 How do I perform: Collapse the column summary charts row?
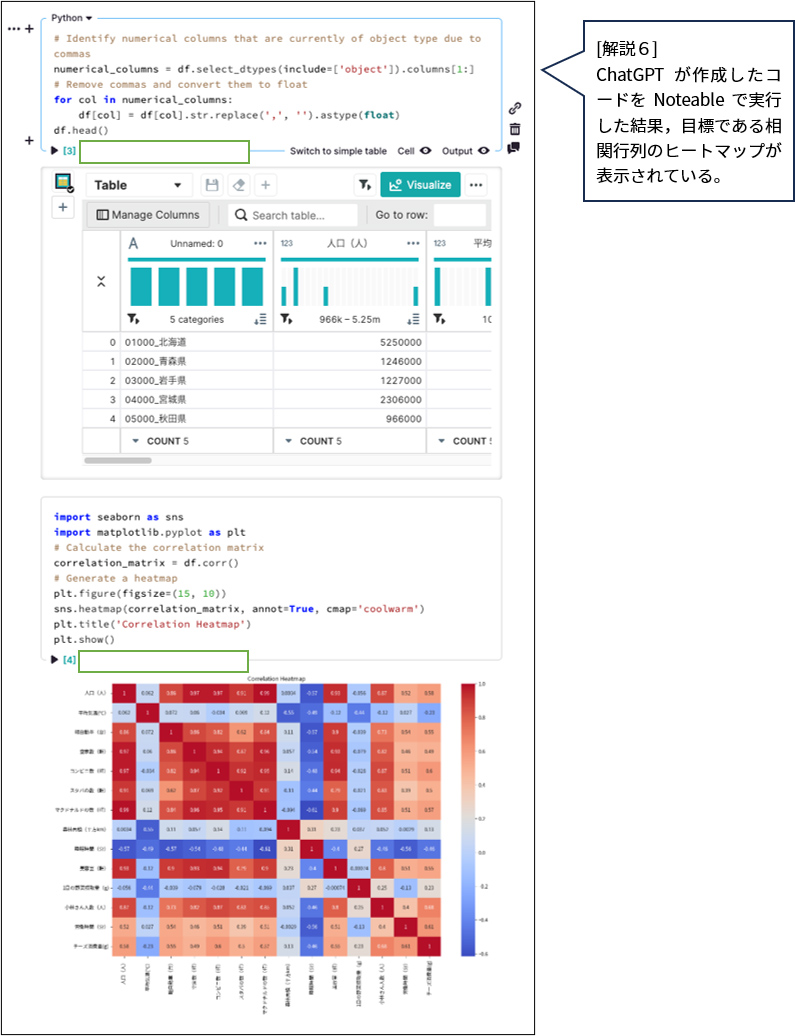pyautogui.click(x=101, y=282)
